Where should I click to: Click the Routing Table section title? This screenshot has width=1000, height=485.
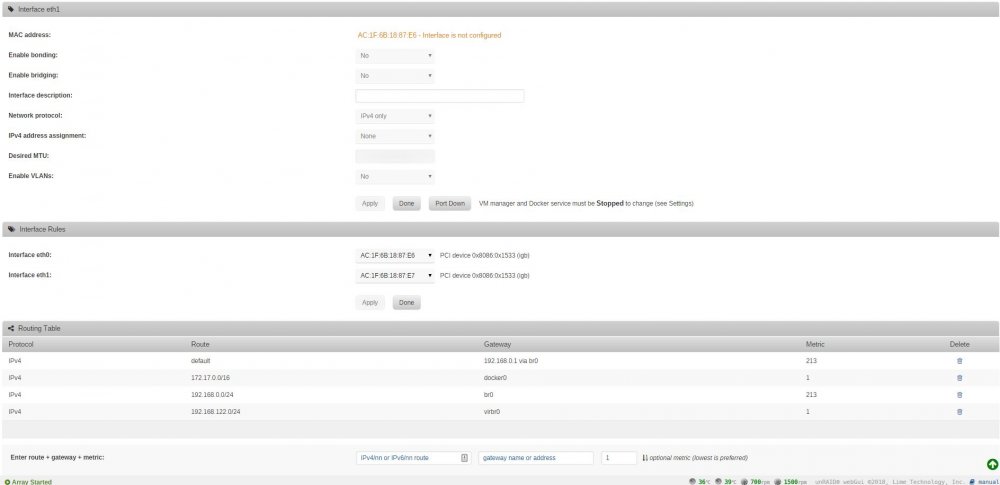pos(39,328)
